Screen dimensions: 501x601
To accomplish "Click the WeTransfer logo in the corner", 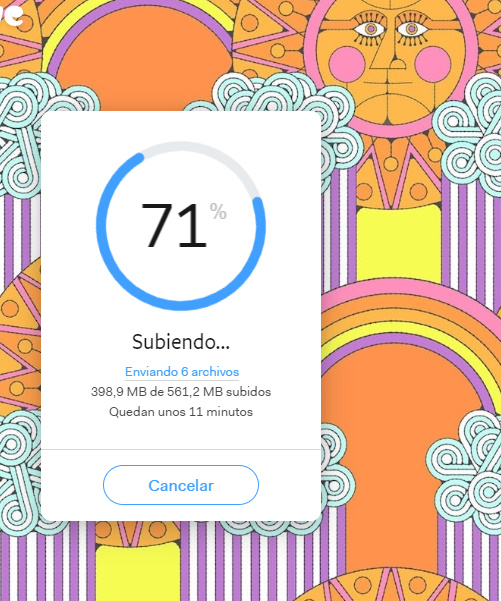I will click(10, 13).
